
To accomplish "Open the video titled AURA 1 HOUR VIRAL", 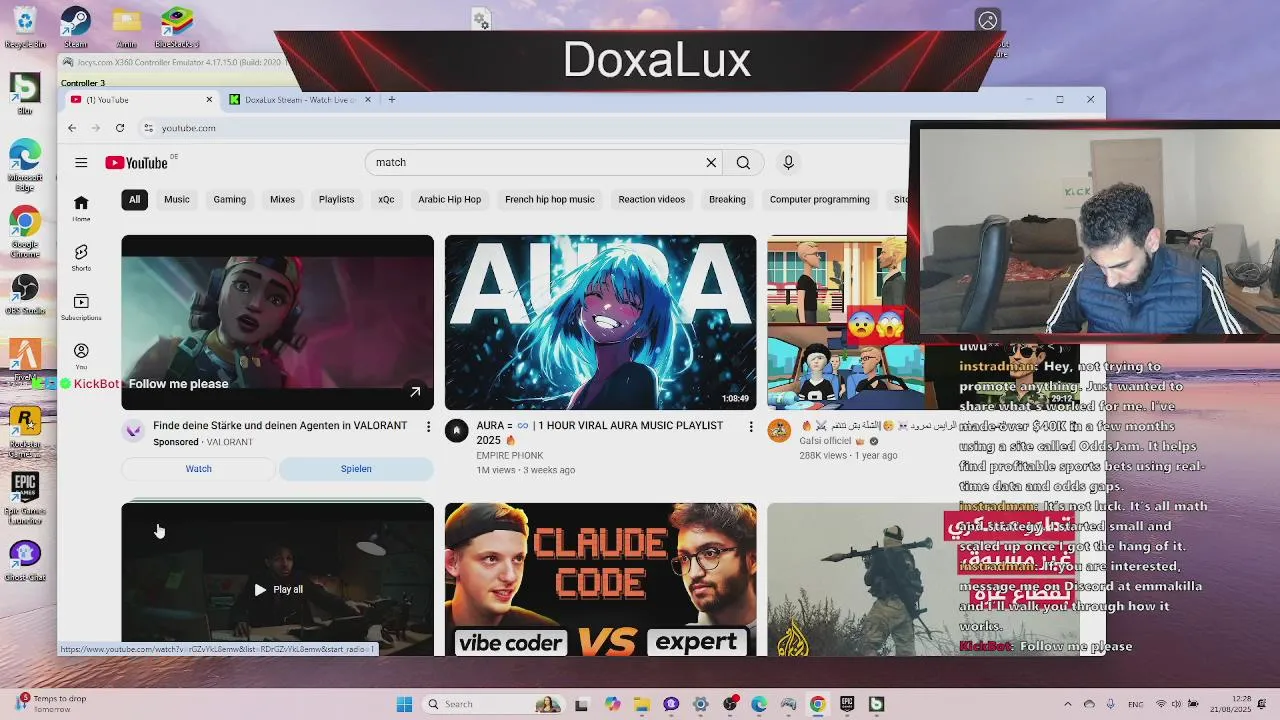I will coord(600,432).
